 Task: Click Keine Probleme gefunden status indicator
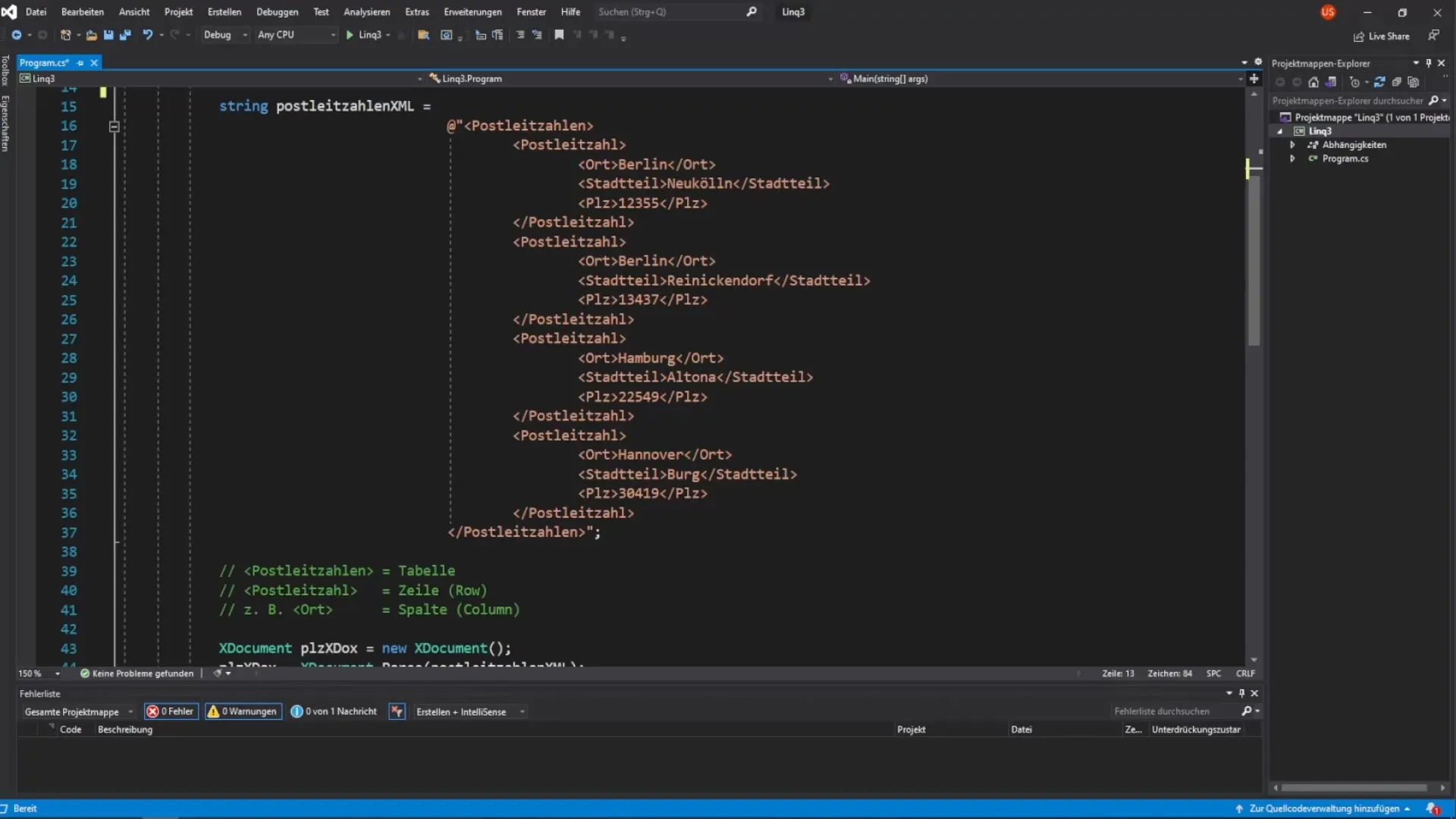click(136, 673)
